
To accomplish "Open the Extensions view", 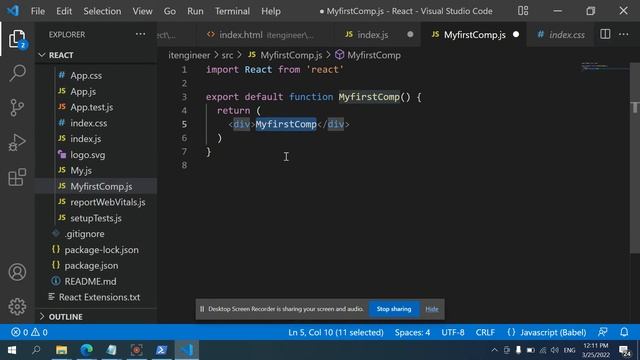I will 17,177.
